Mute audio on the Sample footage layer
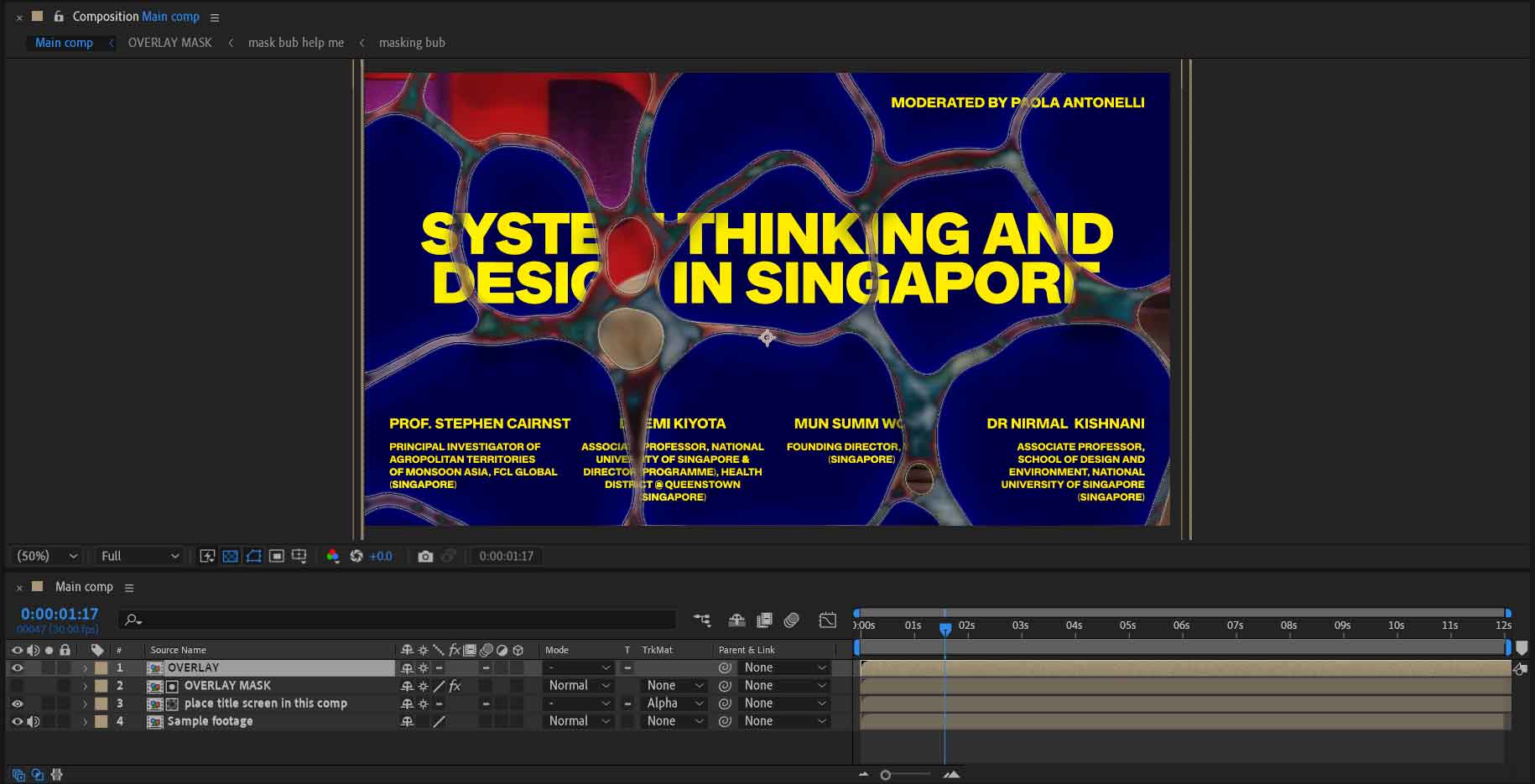This screenshot has width=1535, height=784. [x=34, y=721]
